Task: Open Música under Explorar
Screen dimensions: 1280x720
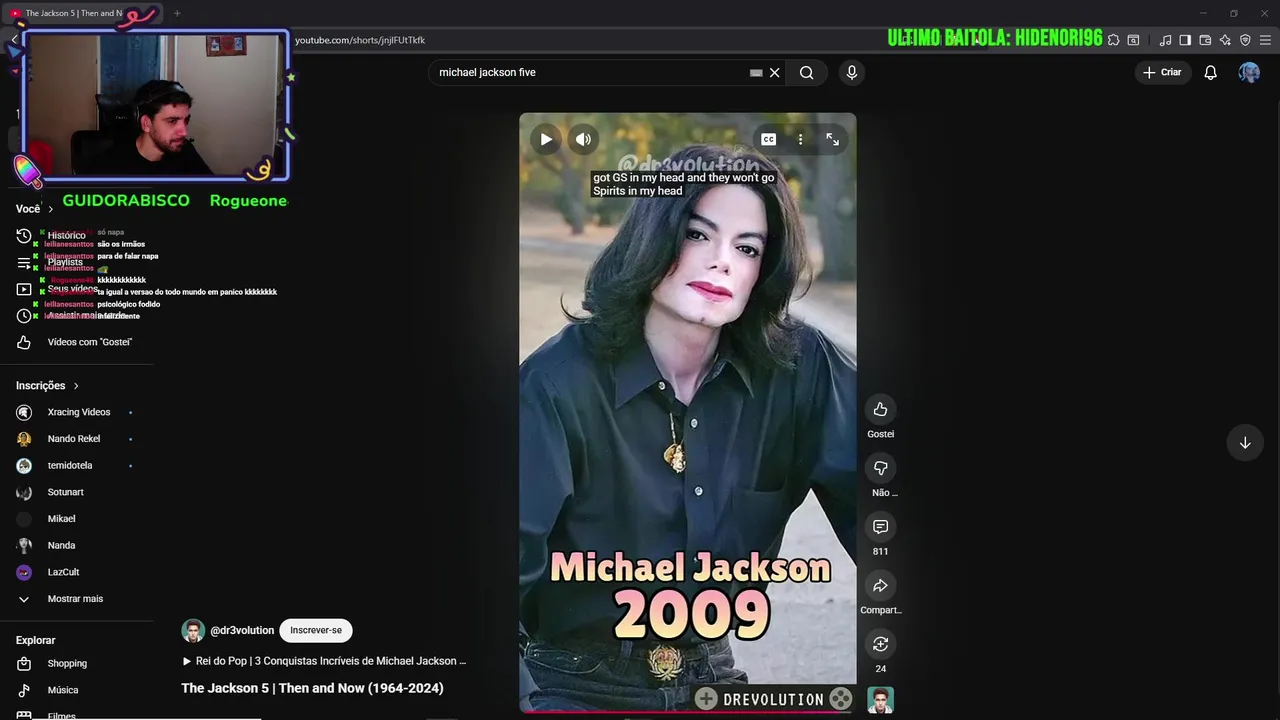Action: click(x=63, y=690)
